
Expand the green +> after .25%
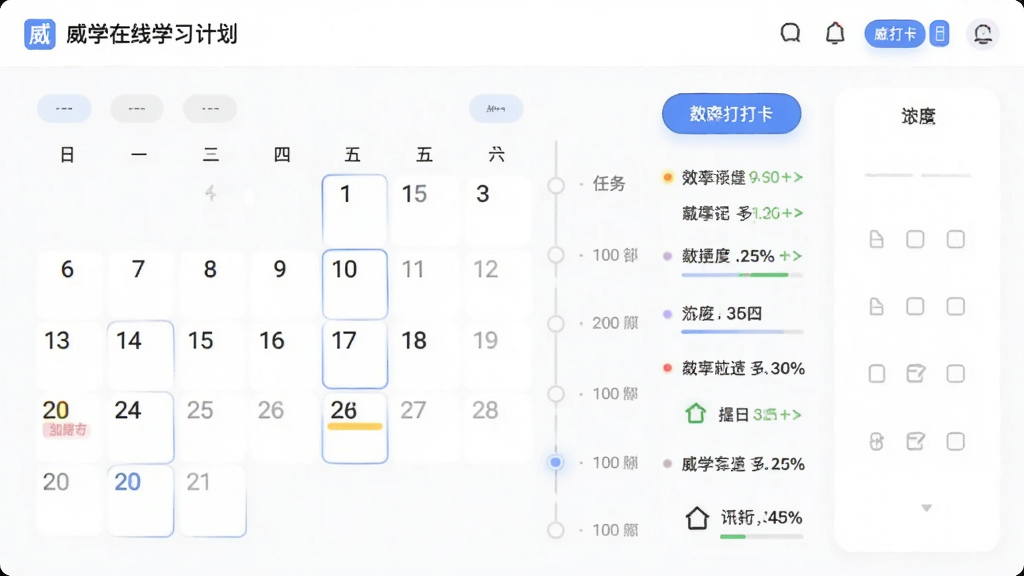791,255
